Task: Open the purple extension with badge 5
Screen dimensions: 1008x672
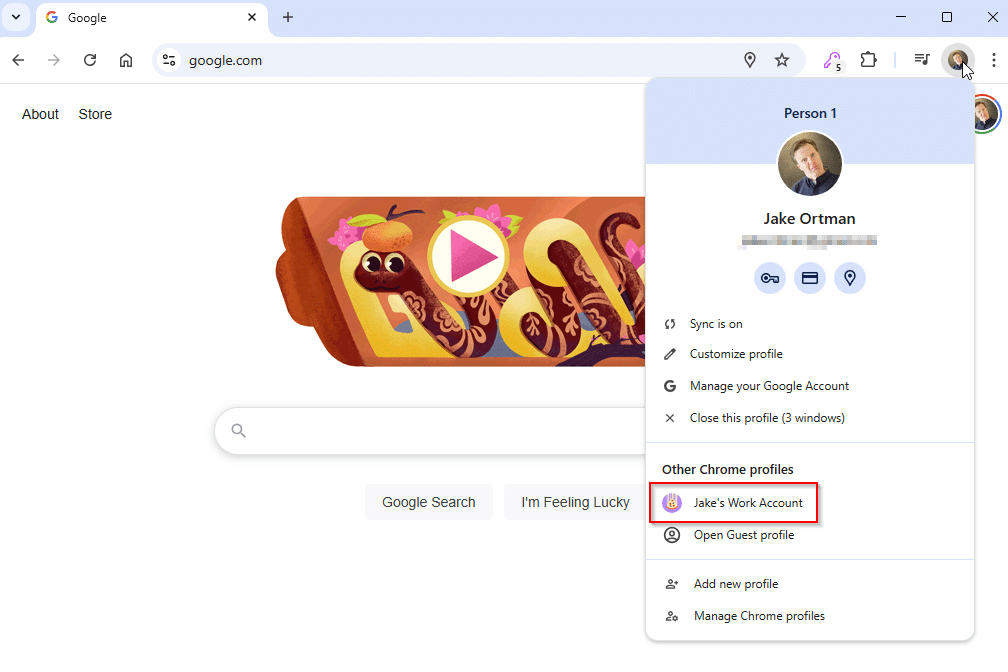Action: pos(832,61)
